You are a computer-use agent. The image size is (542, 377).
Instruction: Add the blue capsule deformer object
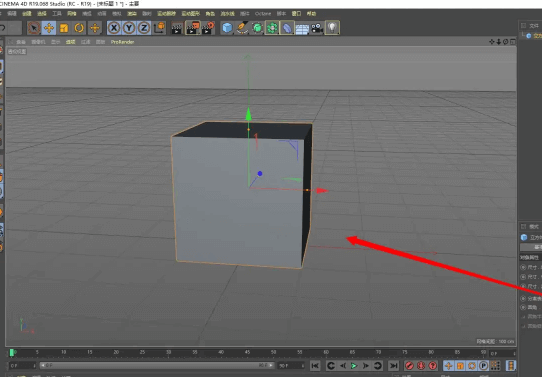(287, 28)
